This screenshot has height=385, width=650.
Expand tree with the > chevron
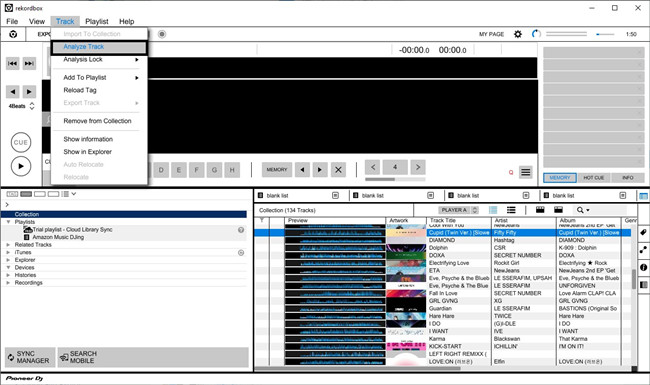pos(7,205)
